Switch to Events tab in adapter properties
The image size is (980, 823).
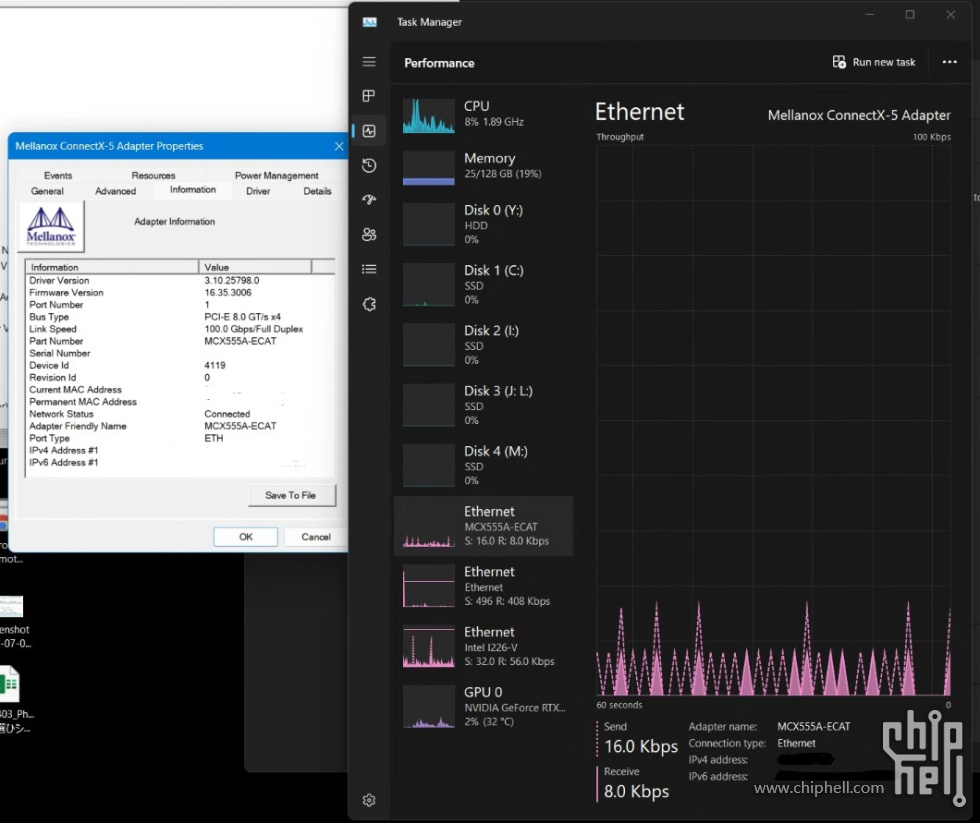[58, 176]
